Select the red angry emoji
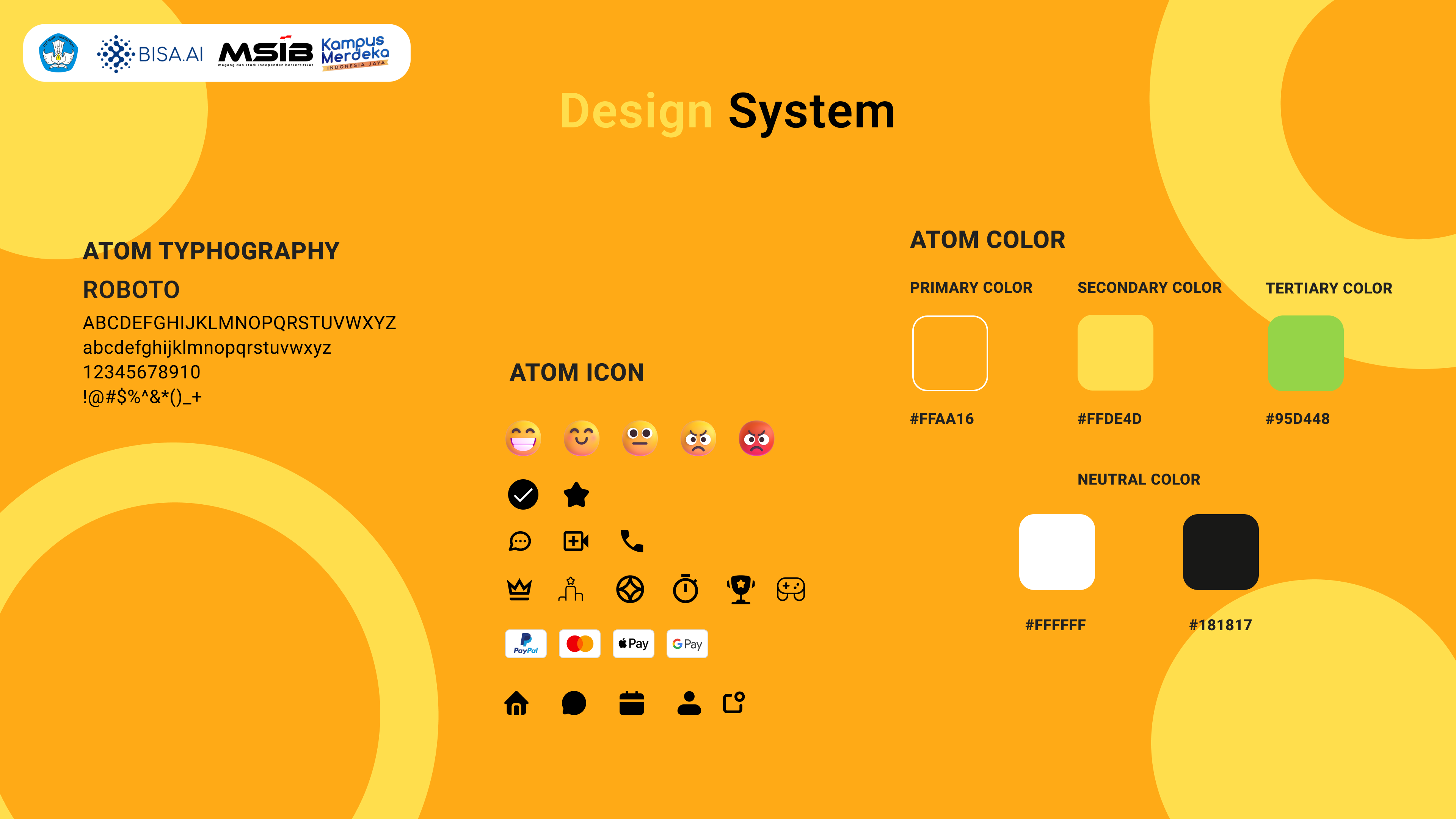The width and height of the screenshot is (1456, 819). pos(757,438)
